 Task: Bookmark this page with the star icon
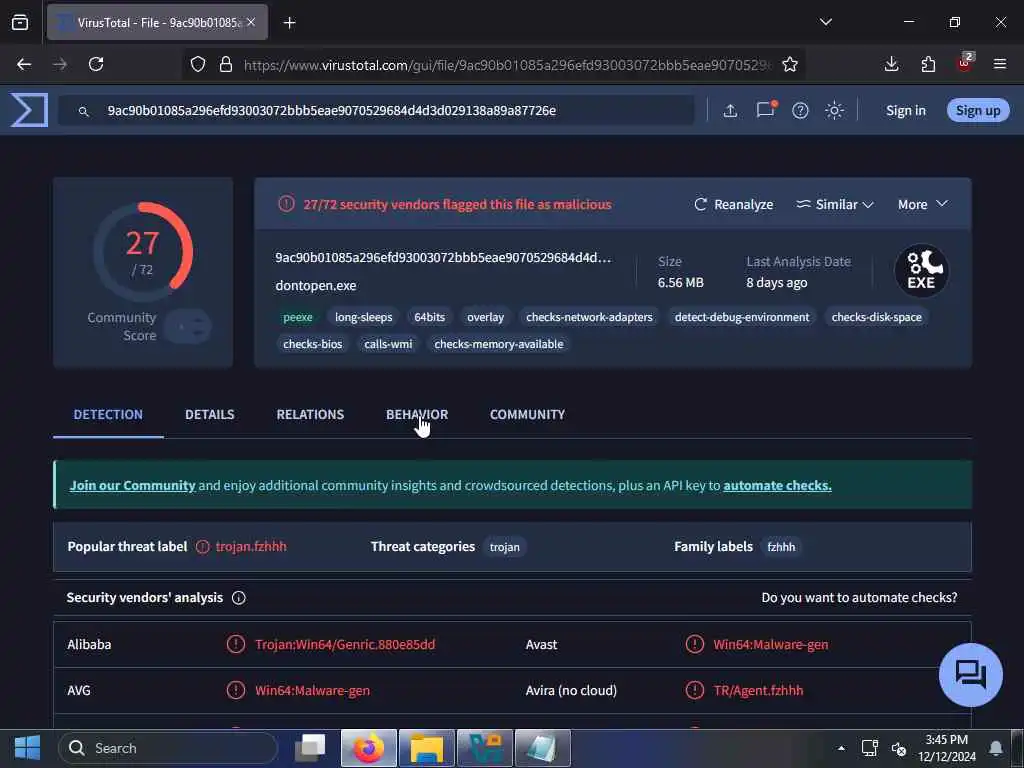790,64
